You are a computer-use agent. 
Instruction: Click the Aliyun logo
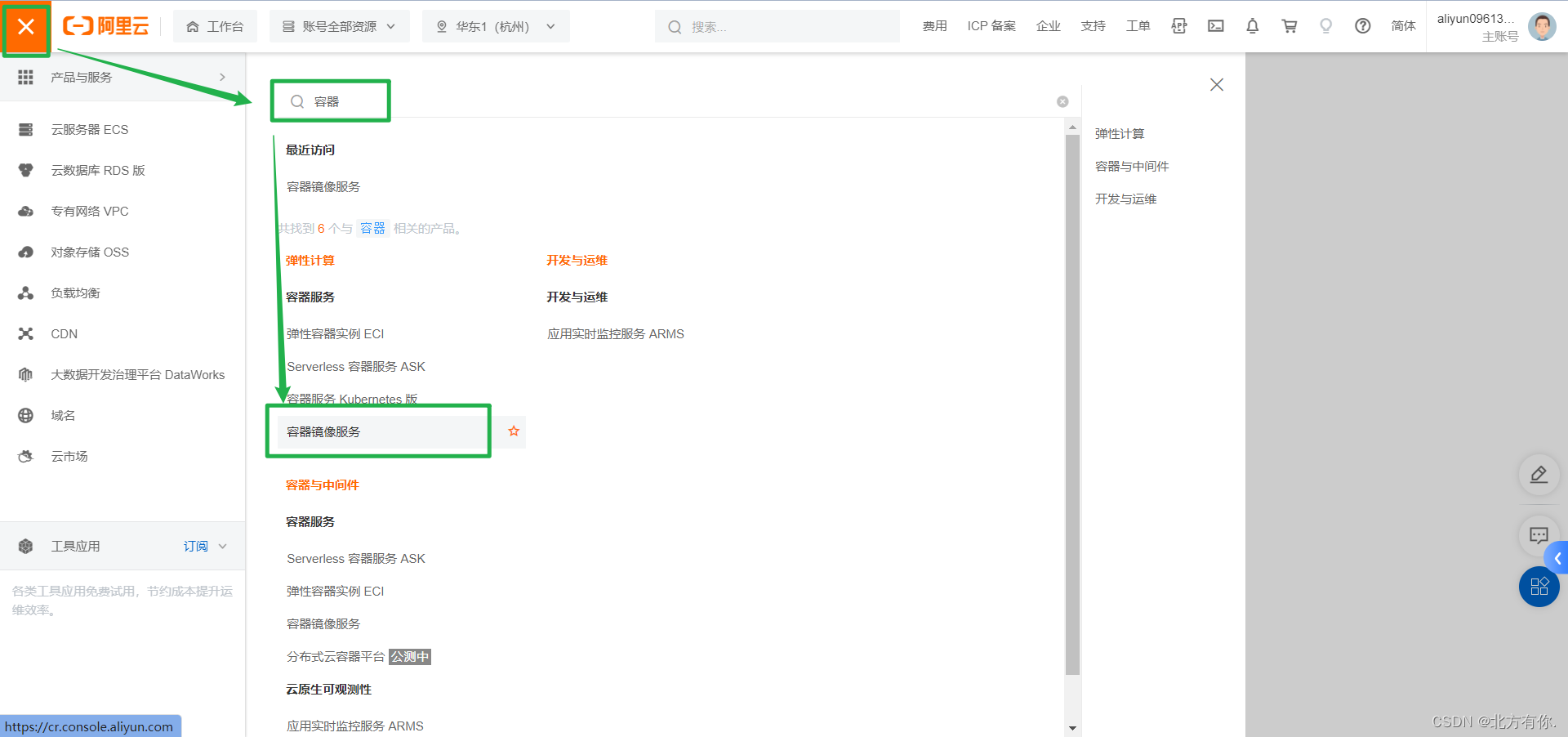coord(106,26)
